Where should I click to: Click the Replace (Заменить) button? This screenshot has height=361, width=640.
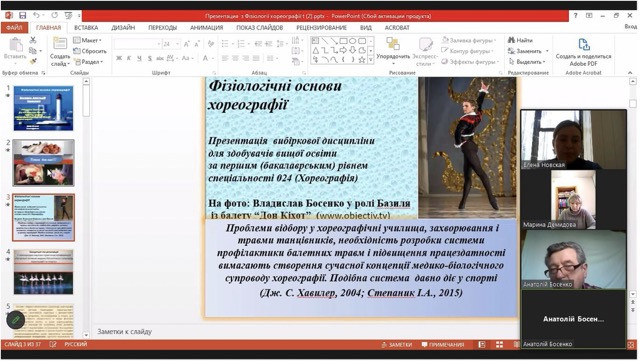click(528, 51)
